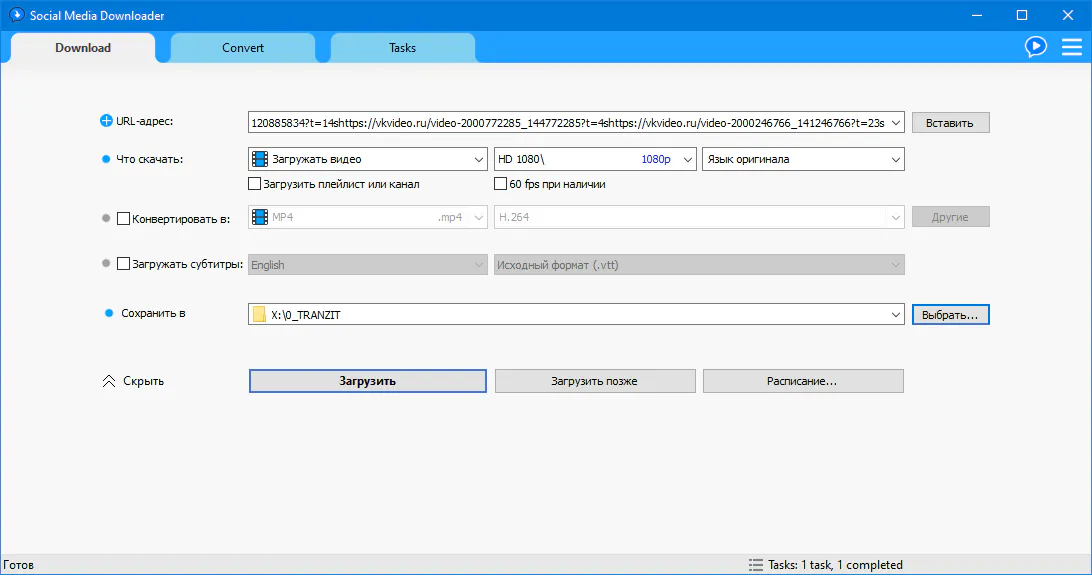Click the double-chevron Скрыть collapse icon
This screenshot has width=1092, height=575.
[x=109, y=381]
